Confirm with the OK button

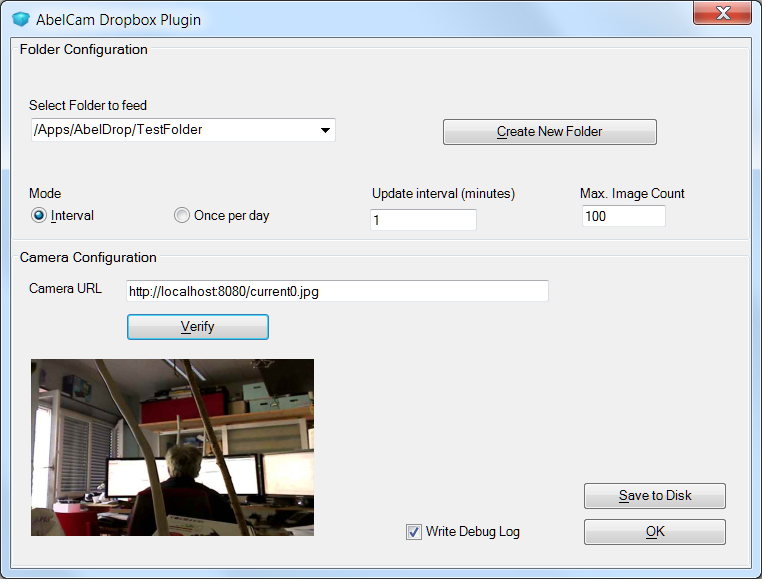[x=655, y=532]
